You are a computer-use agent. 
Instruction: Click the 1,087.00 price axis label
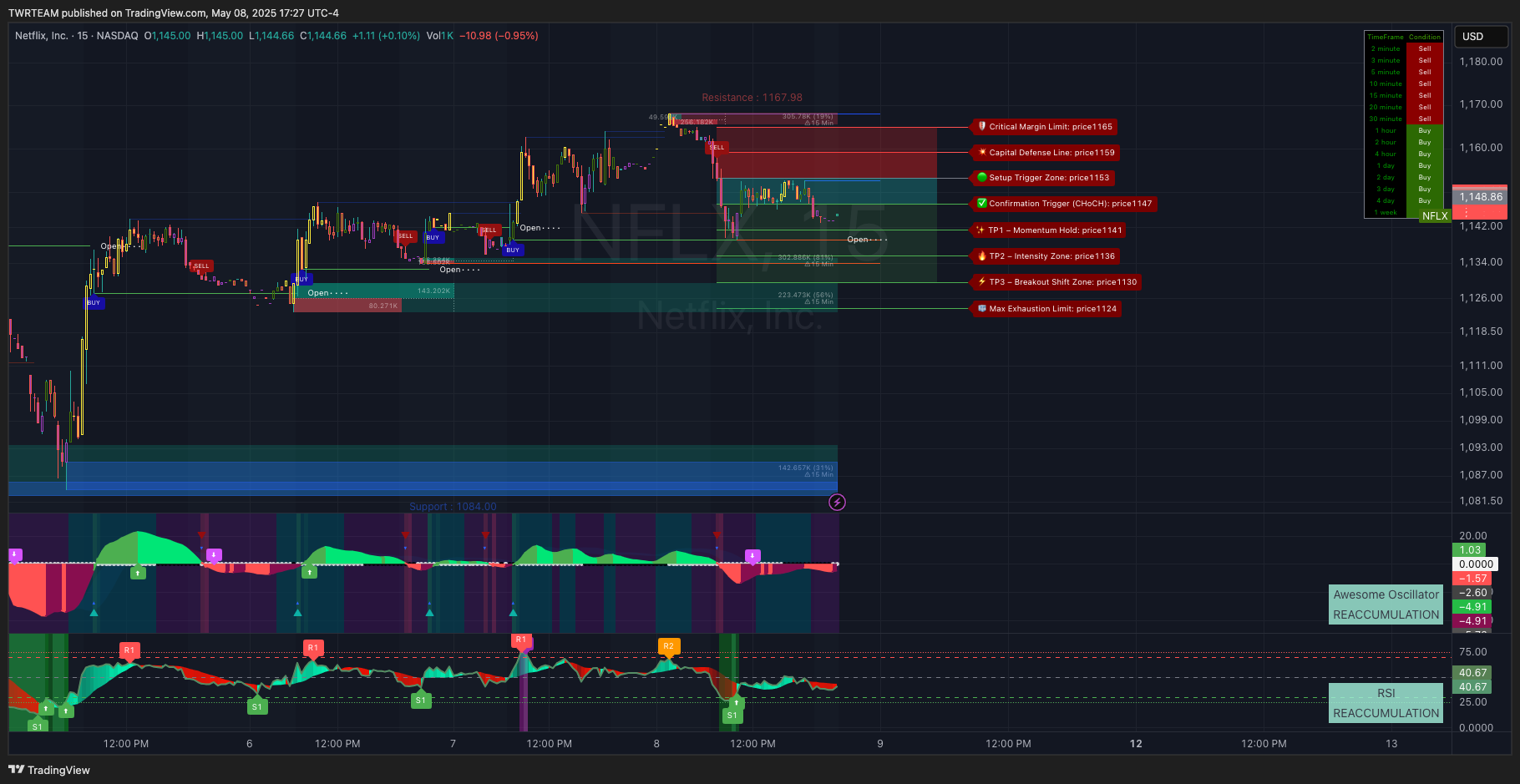point(1481,475)
